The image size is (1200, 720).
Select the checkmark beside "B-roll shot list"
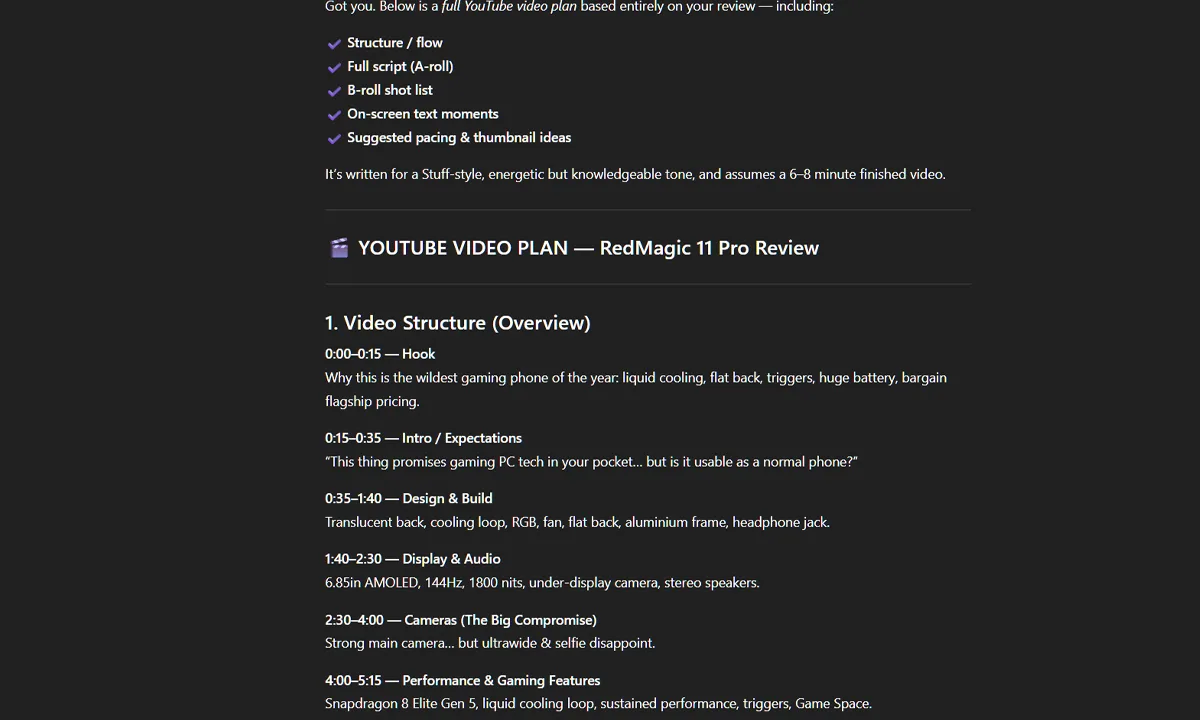(x=334, y=91)
